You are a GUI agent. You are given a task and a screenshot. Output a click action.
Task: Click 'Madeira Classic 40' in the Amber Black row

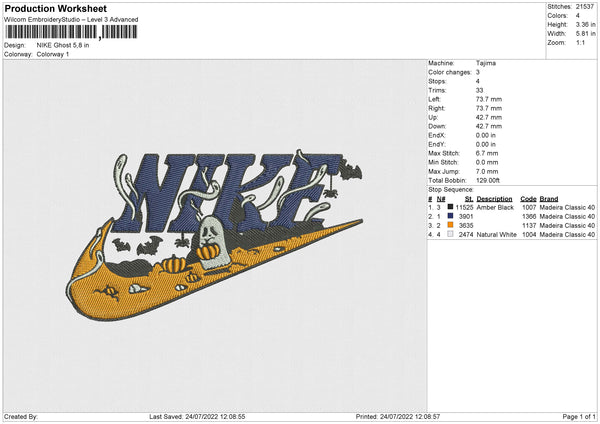[x=567, y=207]
